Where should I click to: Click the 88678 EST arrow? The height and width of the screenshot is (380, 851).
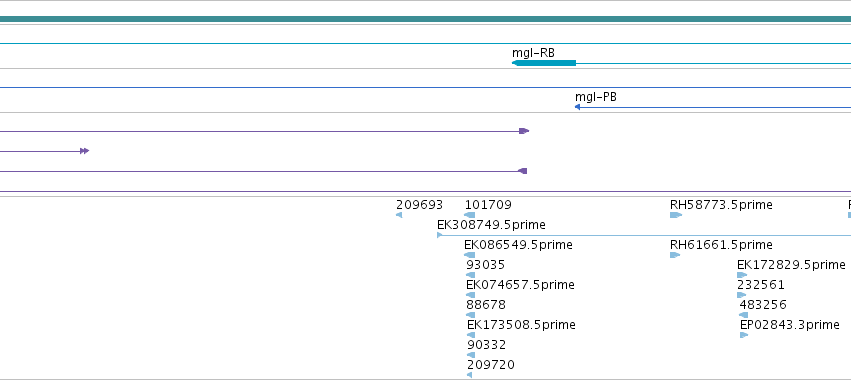click(471, 315)
